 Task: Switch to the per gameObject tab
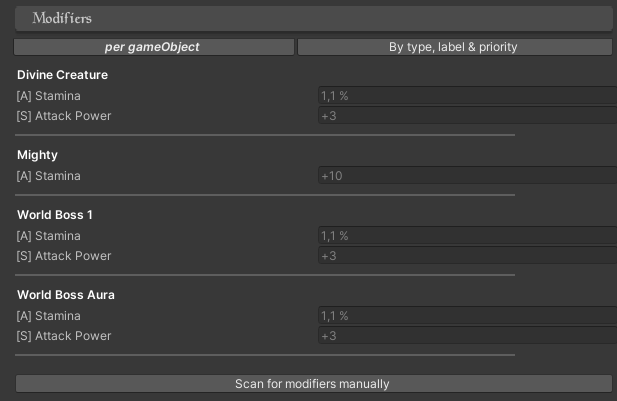tap(153, 47)
